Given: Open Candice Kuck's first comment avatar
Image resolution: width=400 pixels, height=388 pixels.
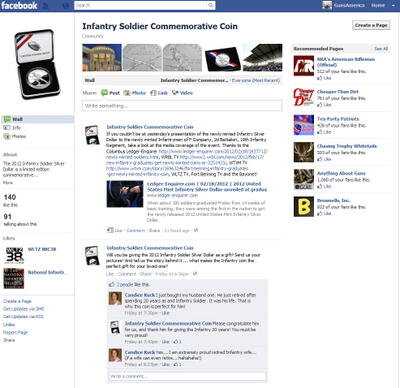Looking at the screenshot, I should tap(115, 298).
